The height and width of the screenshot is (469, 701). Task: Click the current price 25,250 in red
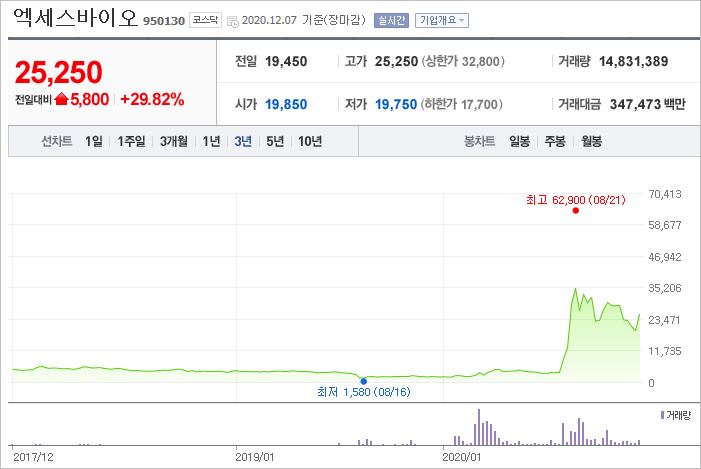point(59,72)
